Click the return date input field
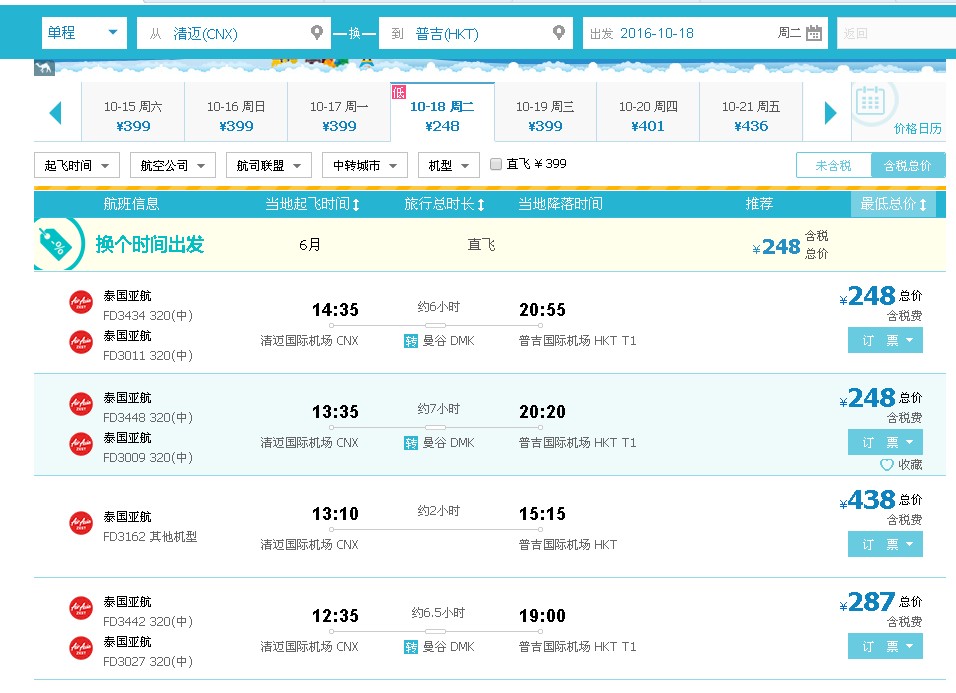 895,33
